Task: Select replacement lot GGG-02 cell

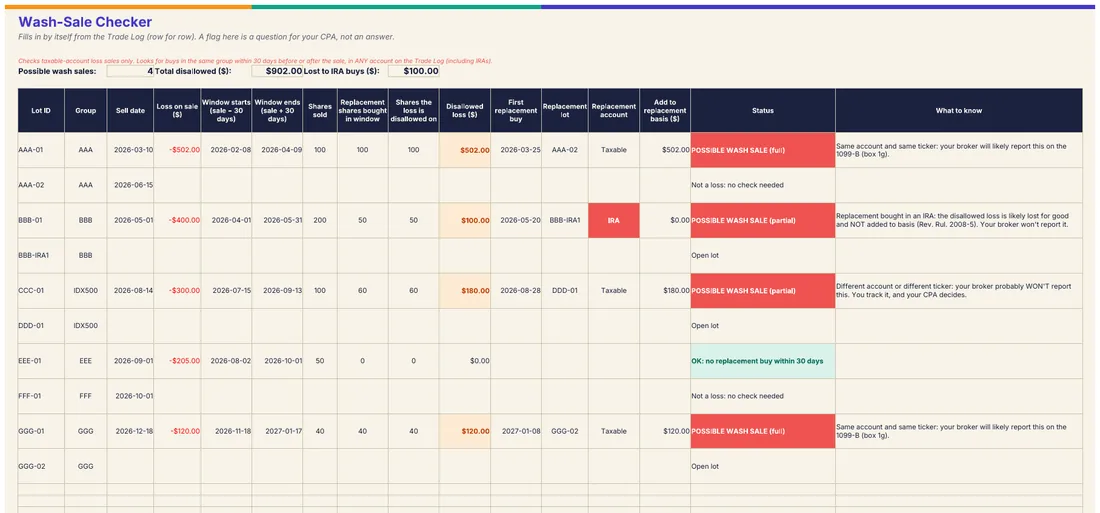Action: 565,431
